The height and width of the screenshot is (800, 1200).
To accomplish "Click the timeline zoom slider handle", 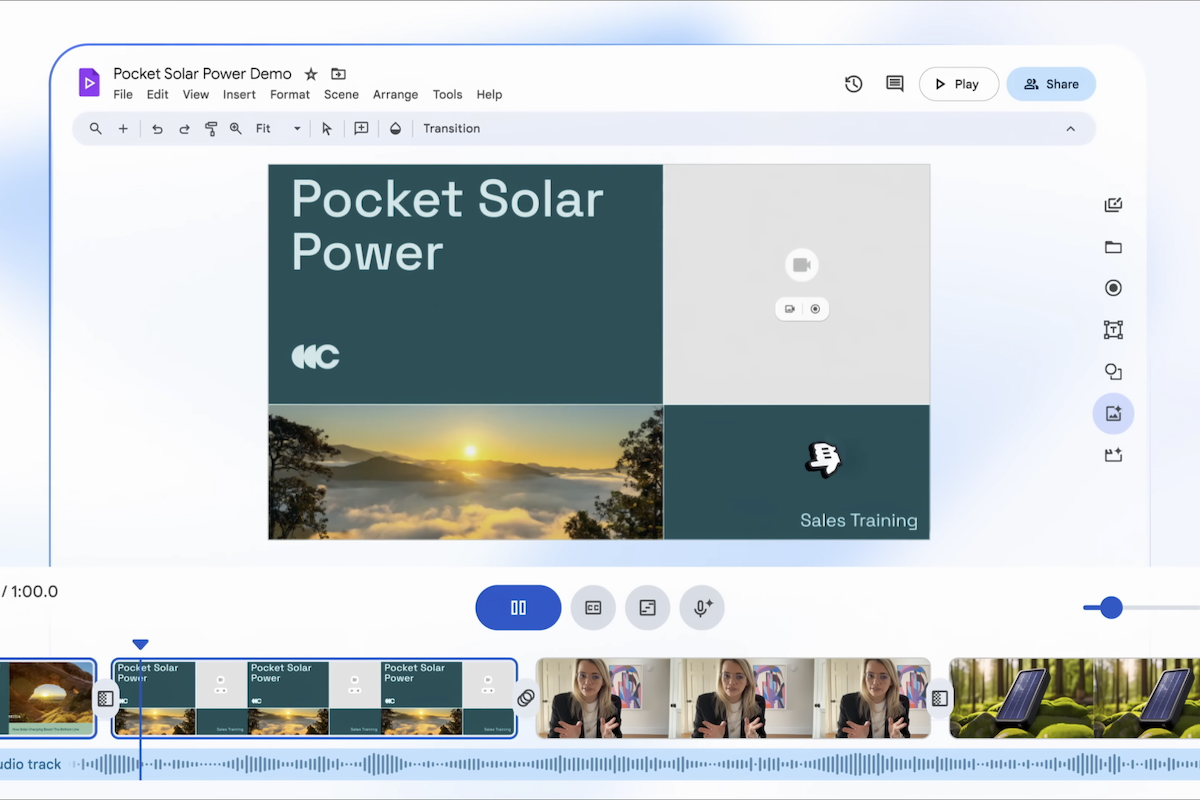I will 1111,608.
